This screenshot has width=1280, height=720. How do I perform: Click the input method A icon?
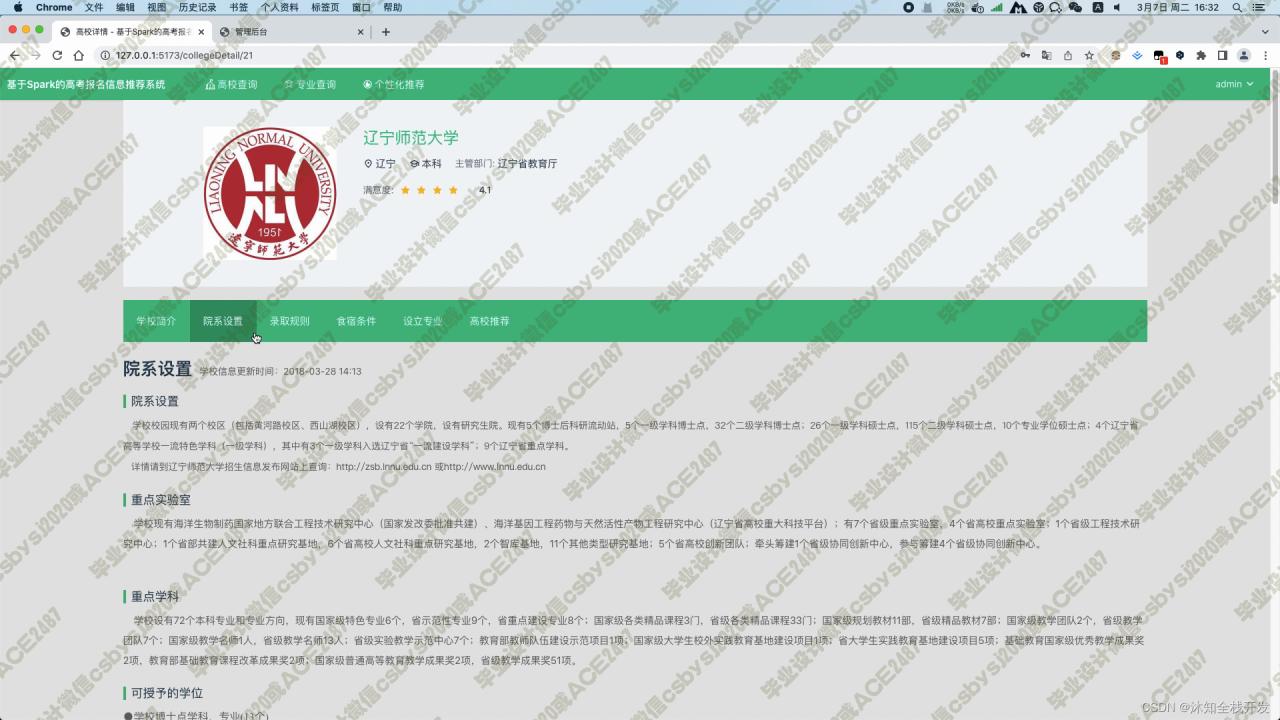[1098, 7]
